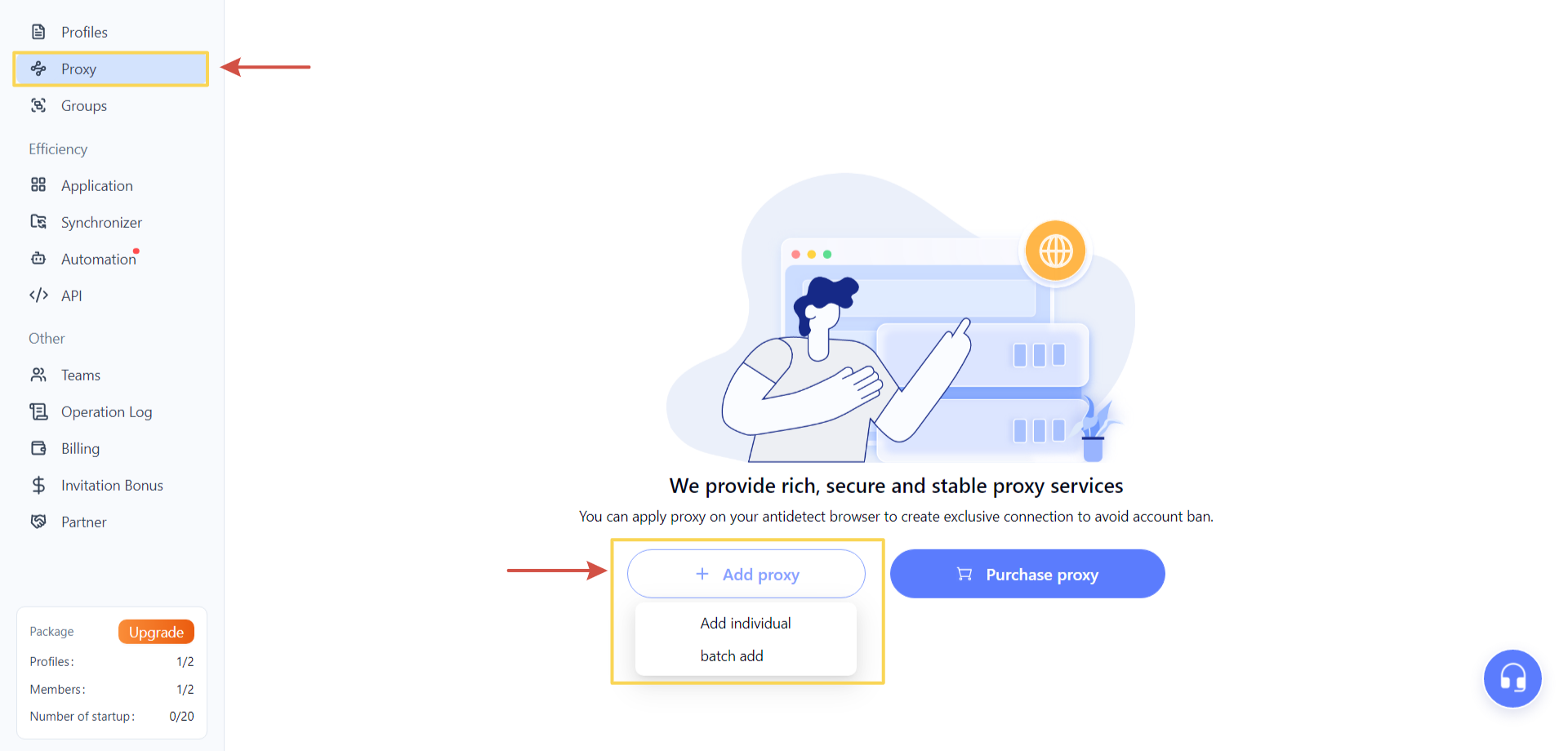Click the Partner handshake icon
Screen dimensions: 1568x751
(x=38, y=522)
